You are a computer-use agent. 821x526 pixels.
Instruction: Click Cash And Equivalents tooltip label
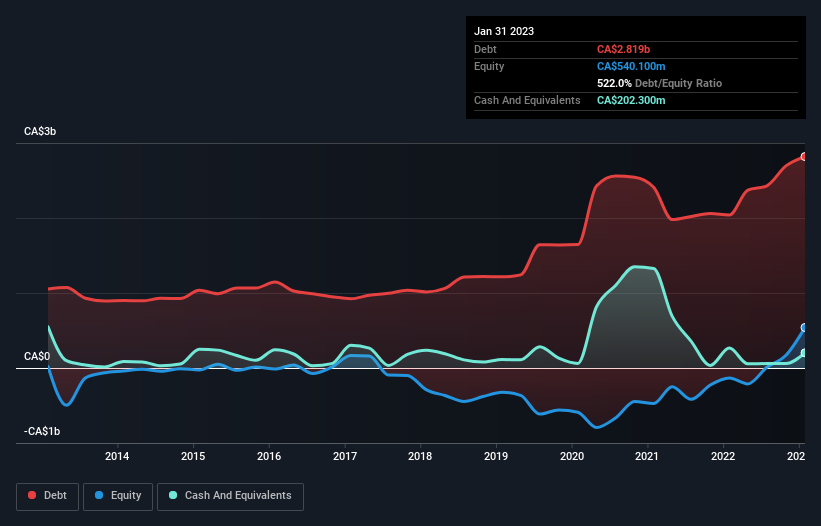(x=527, y=100)
